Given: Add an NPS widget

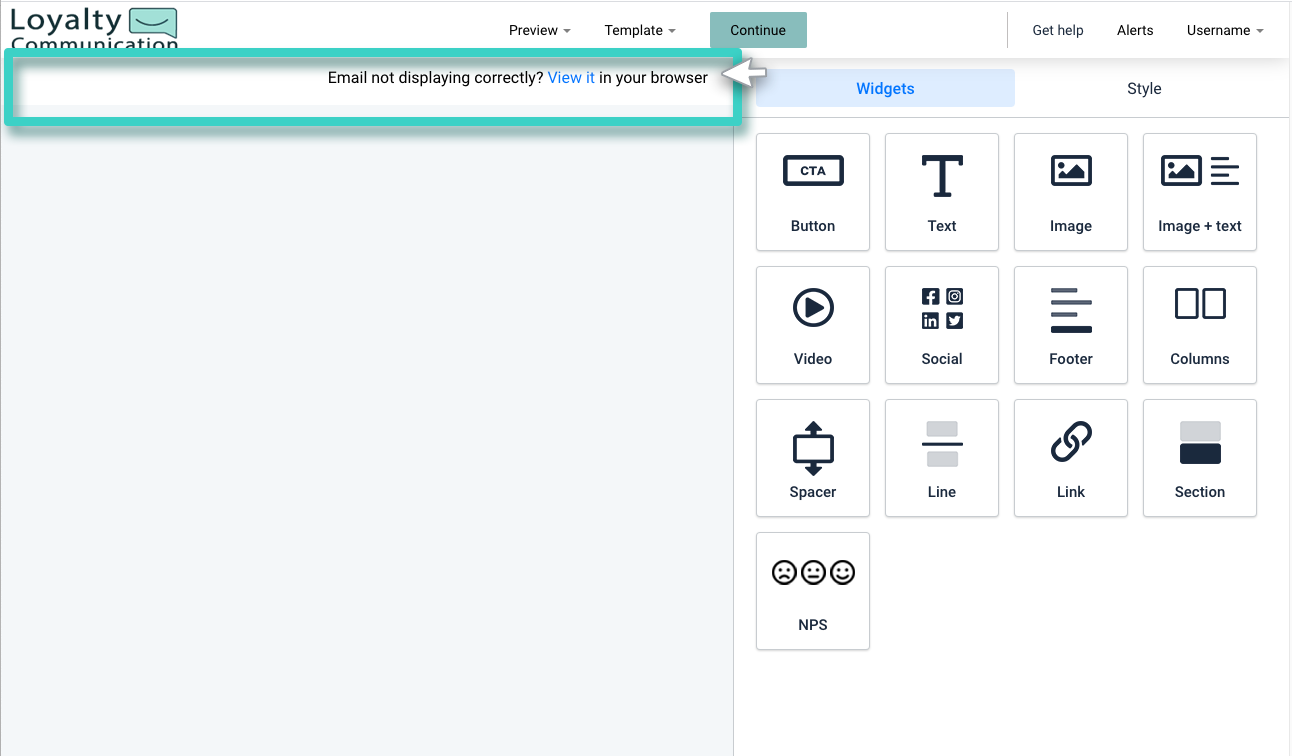Looking at the screenshot, I should click(x=813, y=591).
